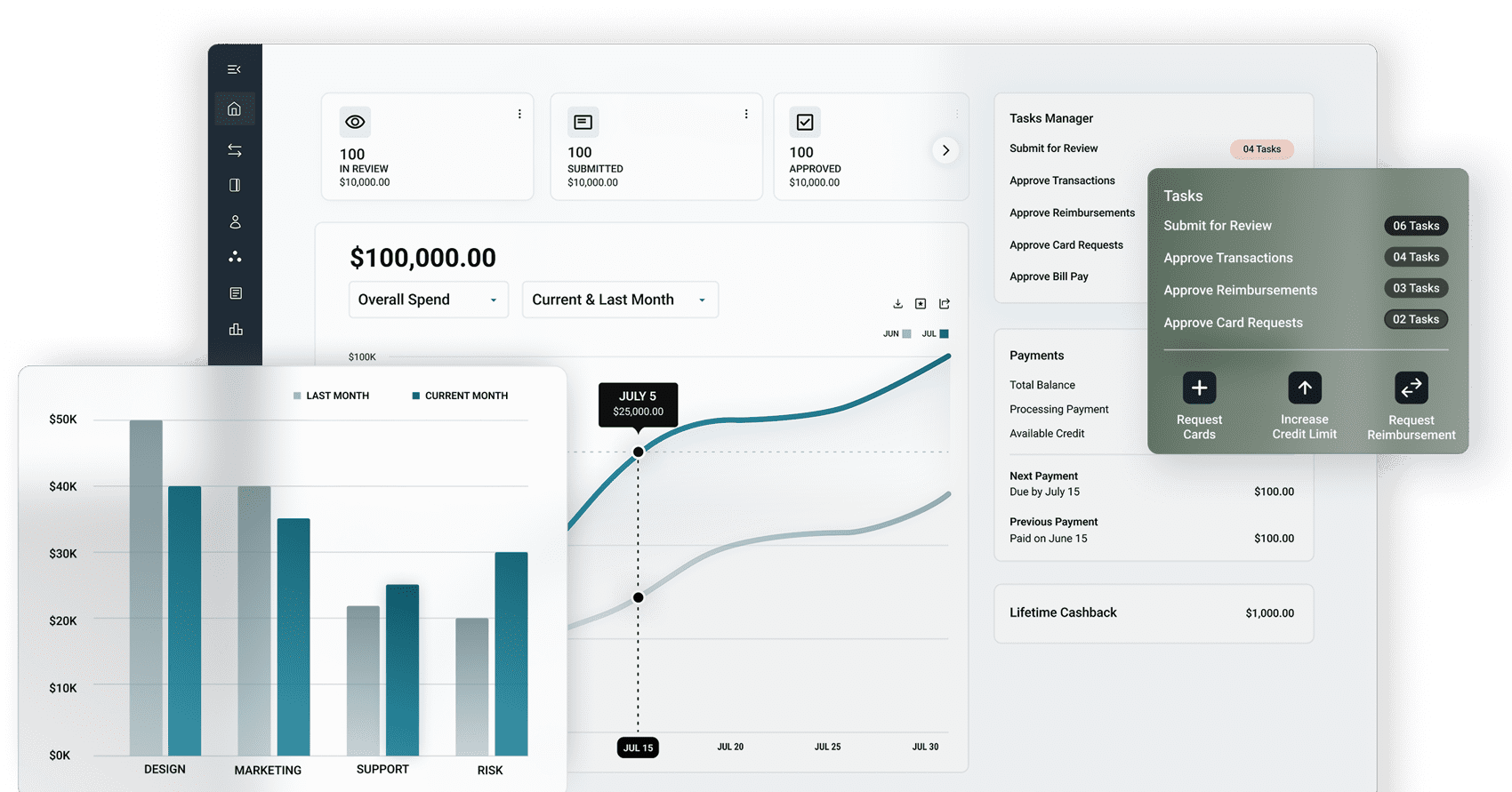Click the 02 Tasks badge
1512x792 pixels.
(x=1416, y=319)
